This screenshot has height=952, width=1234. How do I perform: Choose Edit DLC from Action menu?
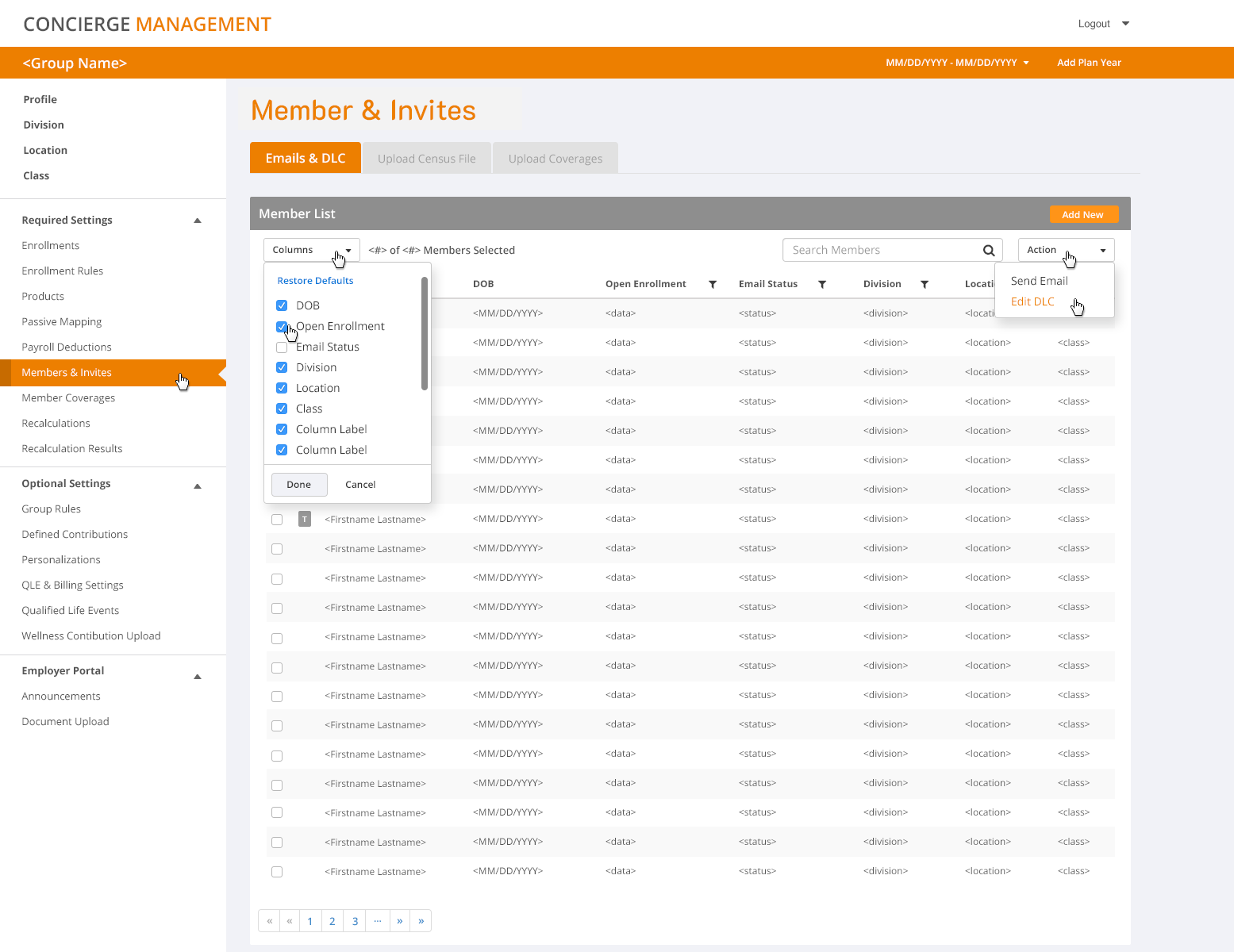coord(1032,301)
